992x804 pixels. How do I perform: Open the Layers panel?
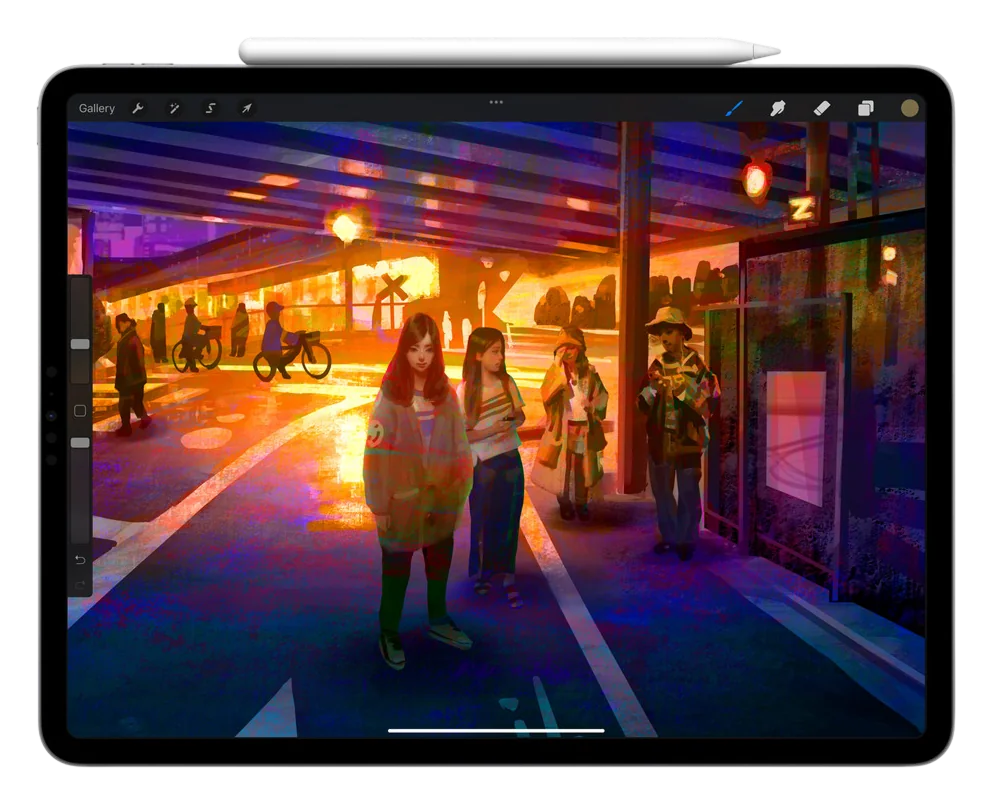tap(865, 108)
